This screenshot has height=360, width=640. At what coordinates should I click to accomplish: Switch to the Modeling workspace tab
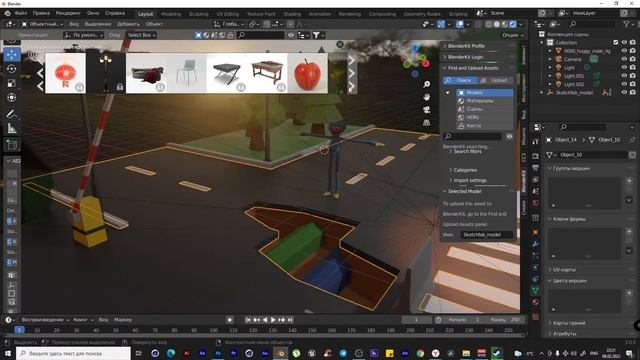[171, 14]
